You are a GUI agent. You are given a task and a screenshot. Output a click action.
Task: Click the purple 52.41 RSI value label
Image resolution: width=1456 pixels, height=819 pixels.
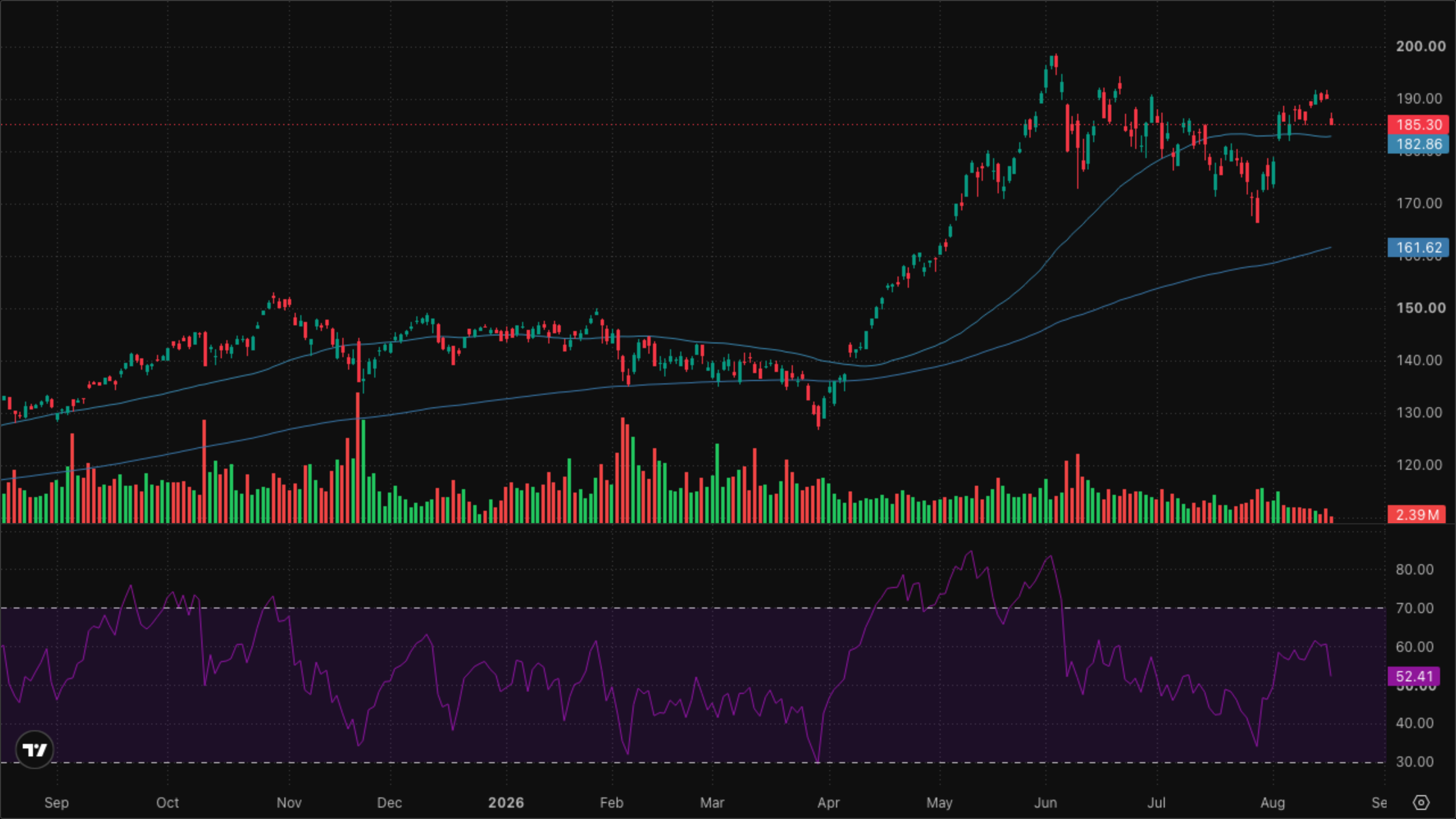coord(1414,676)
